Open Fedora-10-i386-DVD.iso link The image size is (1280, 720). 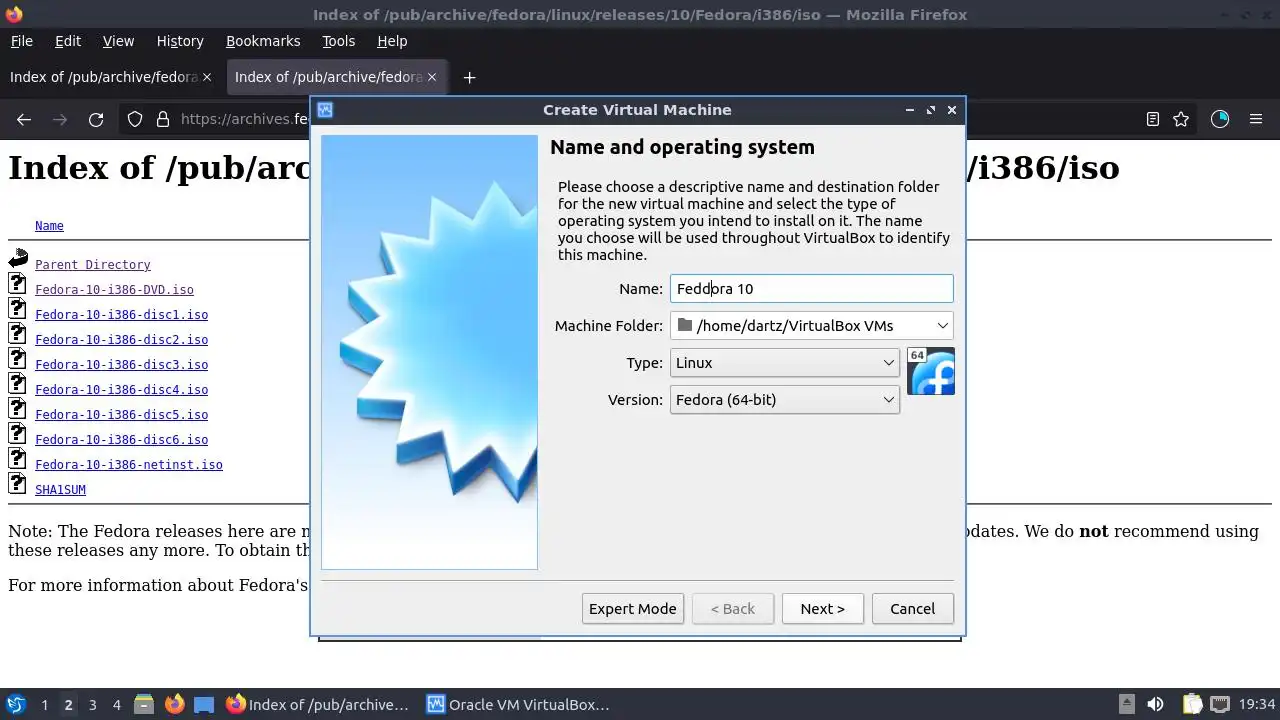click(x=114, y=290)
